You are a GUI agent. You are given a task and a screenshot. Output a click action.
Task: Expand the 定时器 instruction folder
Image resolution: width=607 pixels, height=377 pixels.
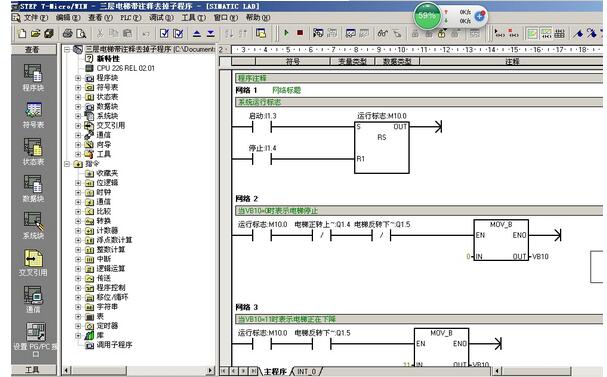78,326
